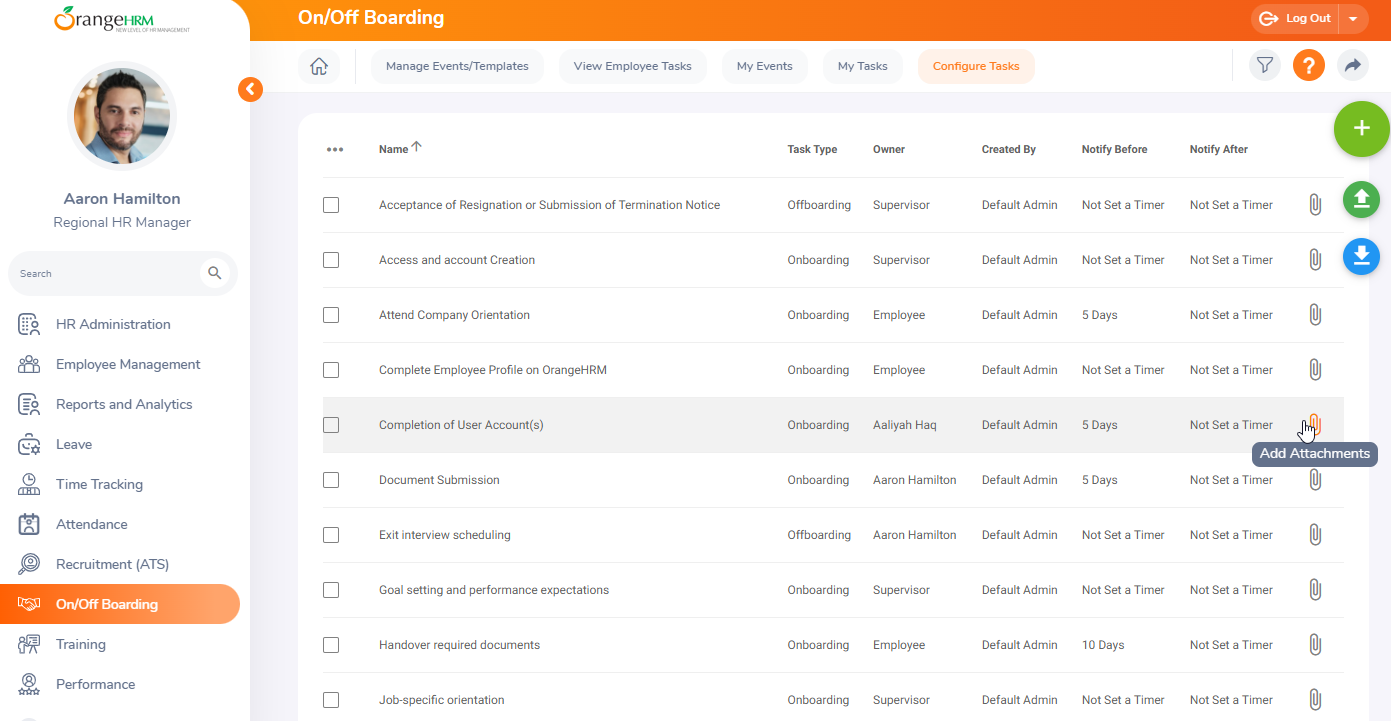This screenshot has height=721, width=1391.
Task: Open the Recruitment (ATS) sidebar menu
Action: pyautogui.click(x=112, y=564)
